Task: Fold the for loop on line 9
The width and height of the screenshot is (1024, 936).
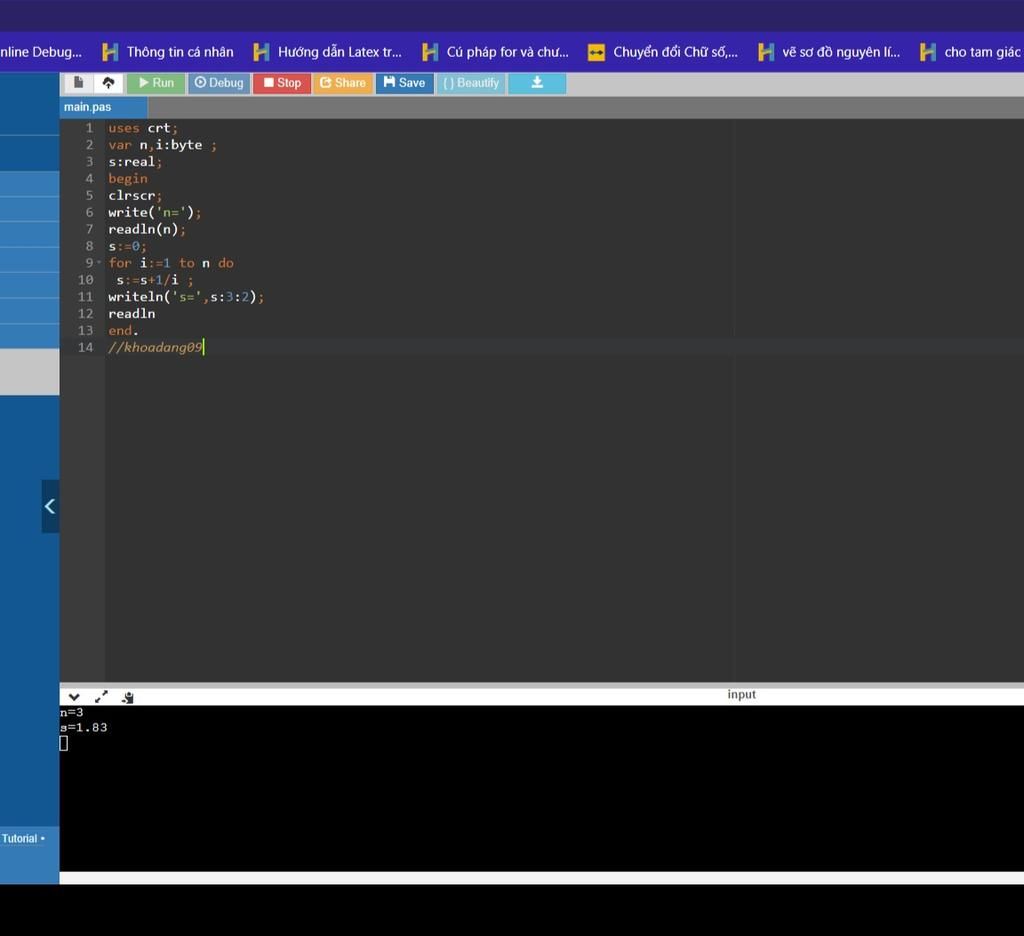Action: coord(99,263)
